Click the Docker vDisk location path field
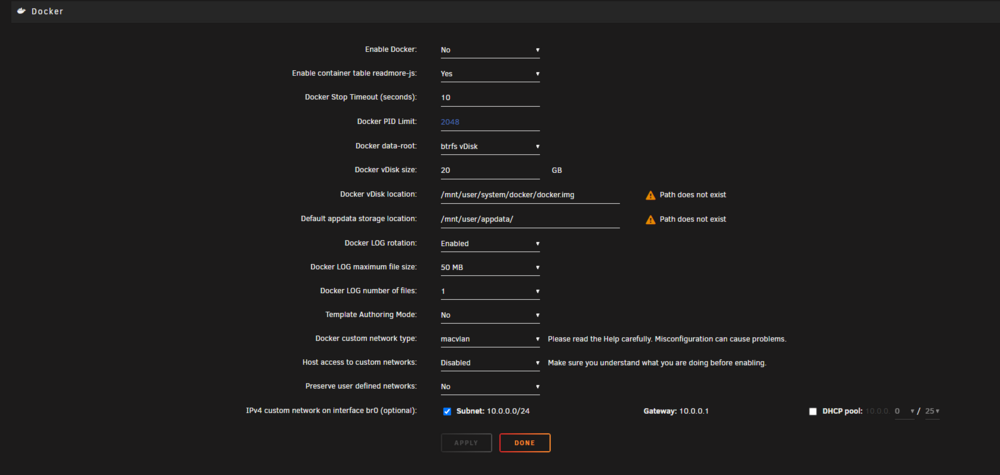Image resolution: width=1000 pixels, height=475 pixels. [530, 194]
